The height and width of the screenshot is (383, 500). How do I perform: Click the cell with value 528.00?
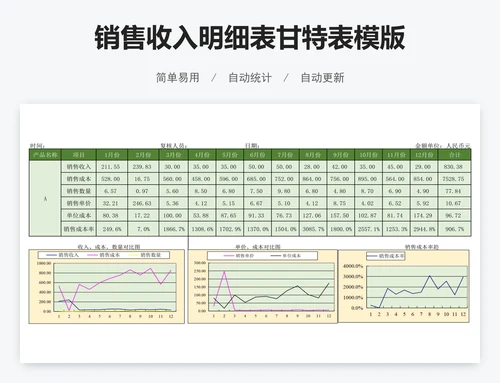pyautogui.click(x=111, y=179)
